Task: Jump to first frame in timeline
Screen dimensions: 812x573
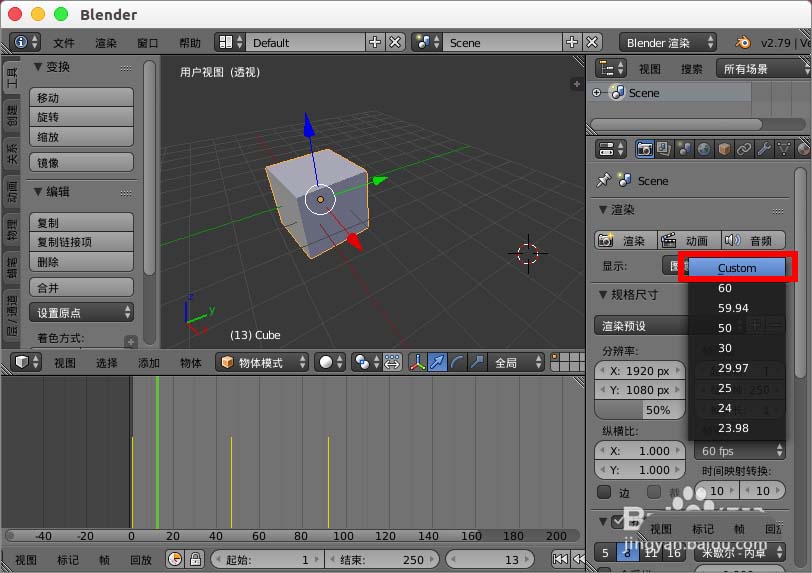Action: (560, 559)
